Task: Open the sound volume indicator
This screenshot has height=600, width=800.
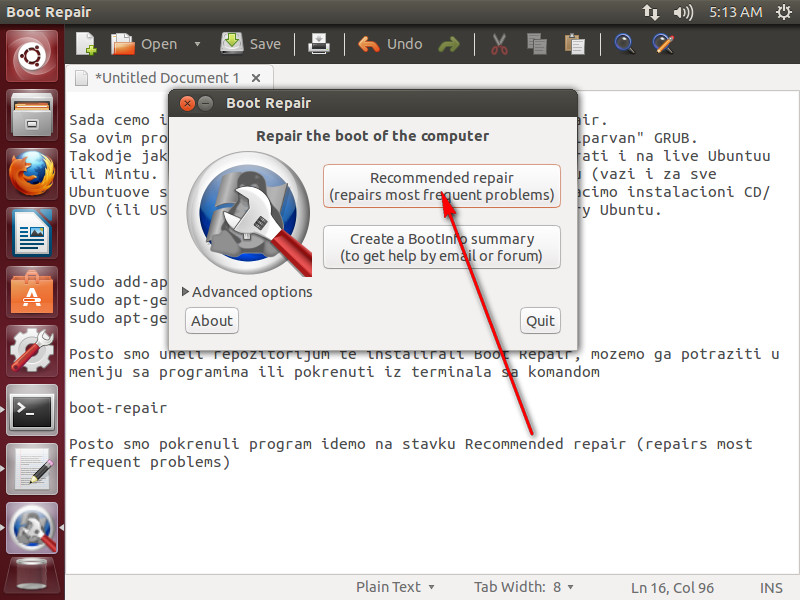Action: pos(683,12)
